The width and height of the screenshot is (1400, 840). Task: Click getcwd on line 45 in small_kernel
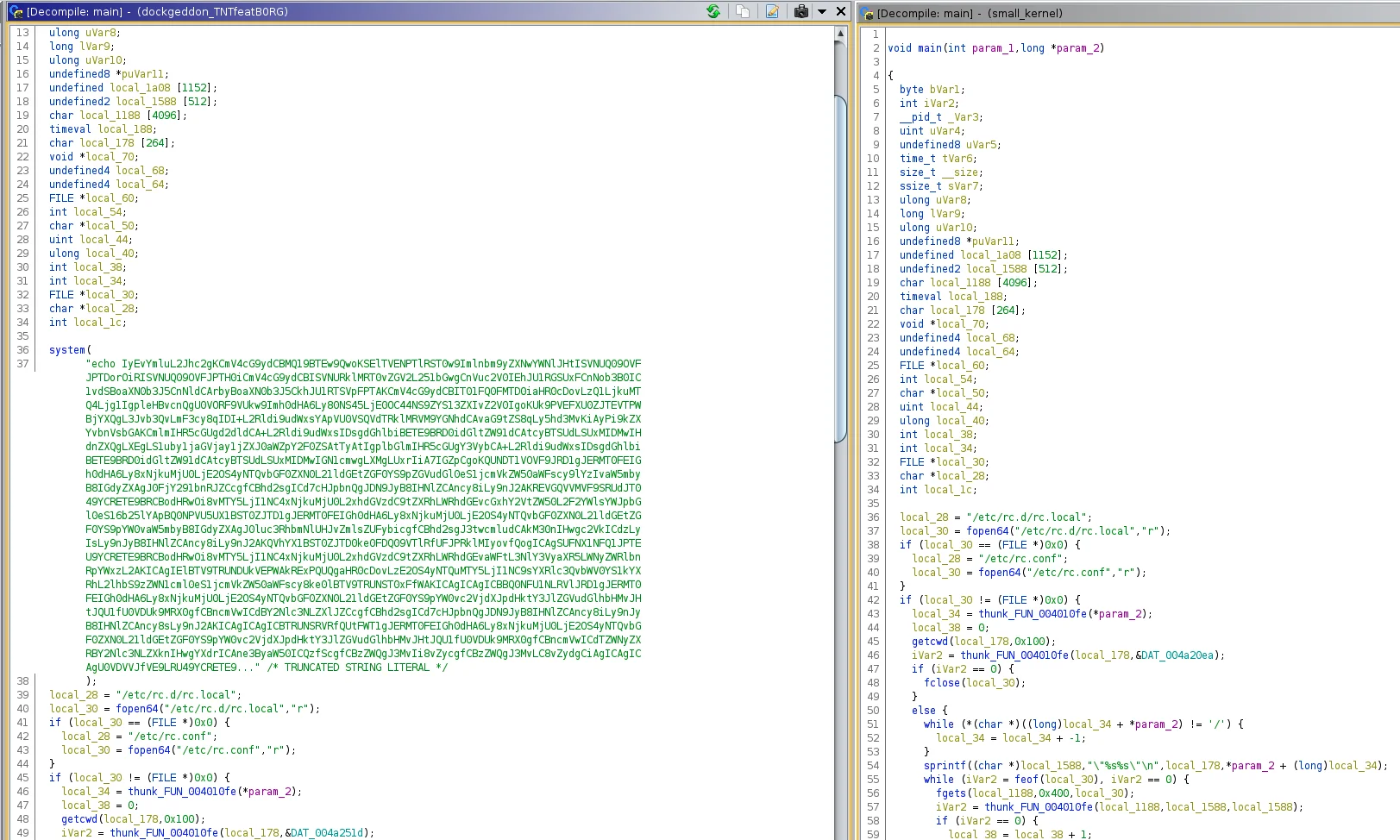click(x=930, y=642)
